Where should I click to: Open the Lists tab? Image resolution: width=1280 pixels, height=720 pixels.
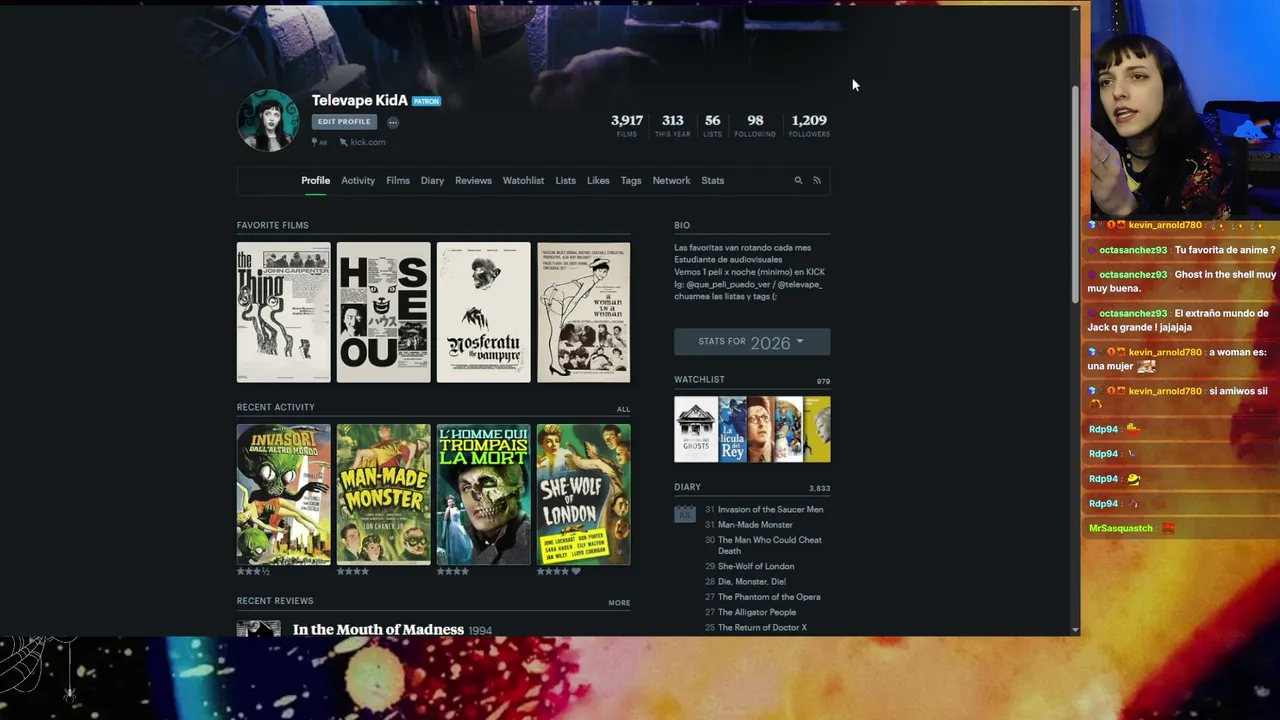click(566, 181)
